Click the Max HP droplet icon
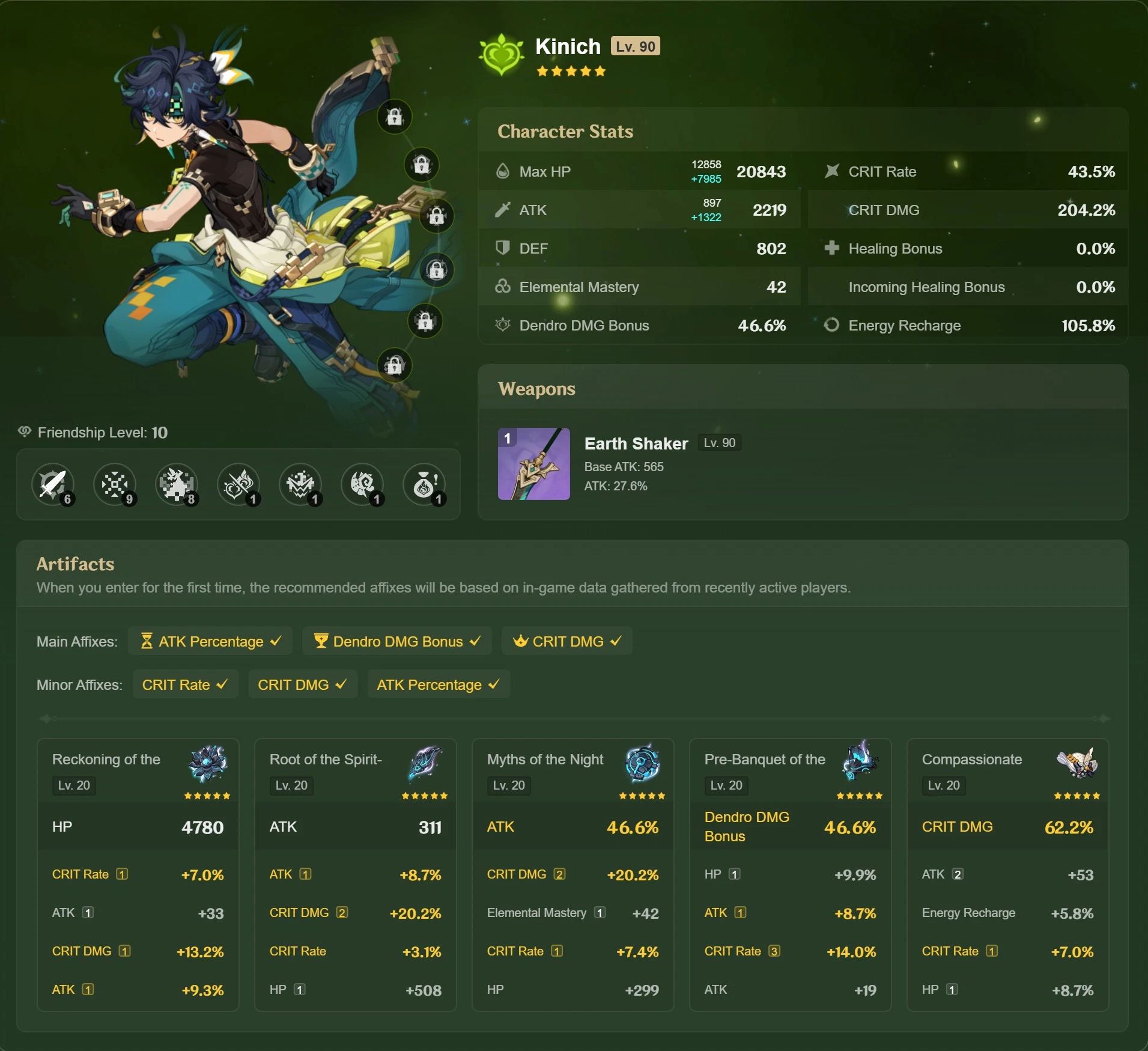The width and height of the screenshot is (1148, 1051). pyautogui.click(x=503, y=171)
